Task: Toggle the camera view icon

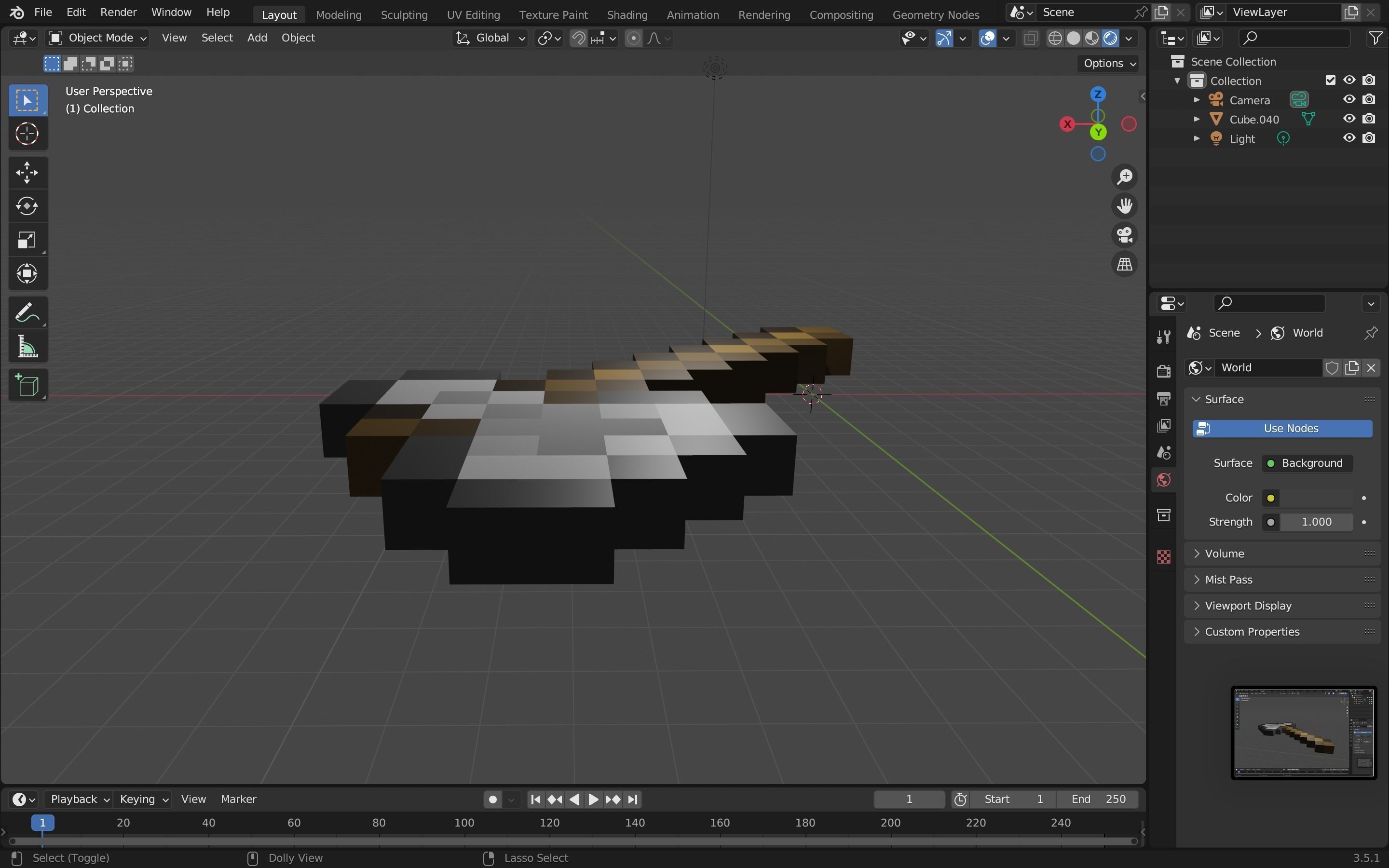Action: click(x=1124, y=235)
